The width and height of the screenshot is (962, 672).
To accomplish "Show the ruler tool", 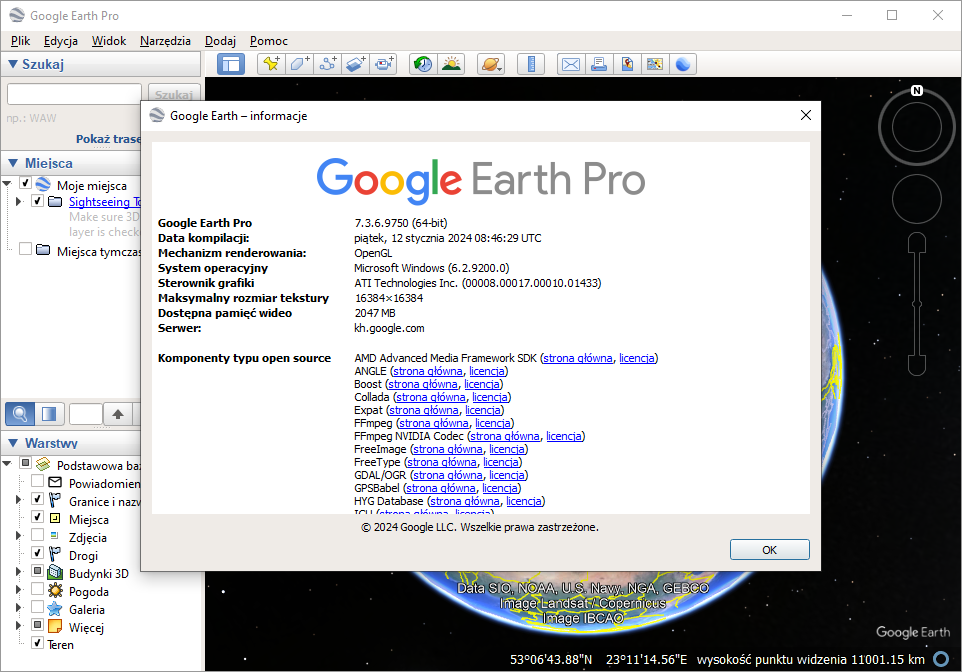I will [x=531, y=64].
